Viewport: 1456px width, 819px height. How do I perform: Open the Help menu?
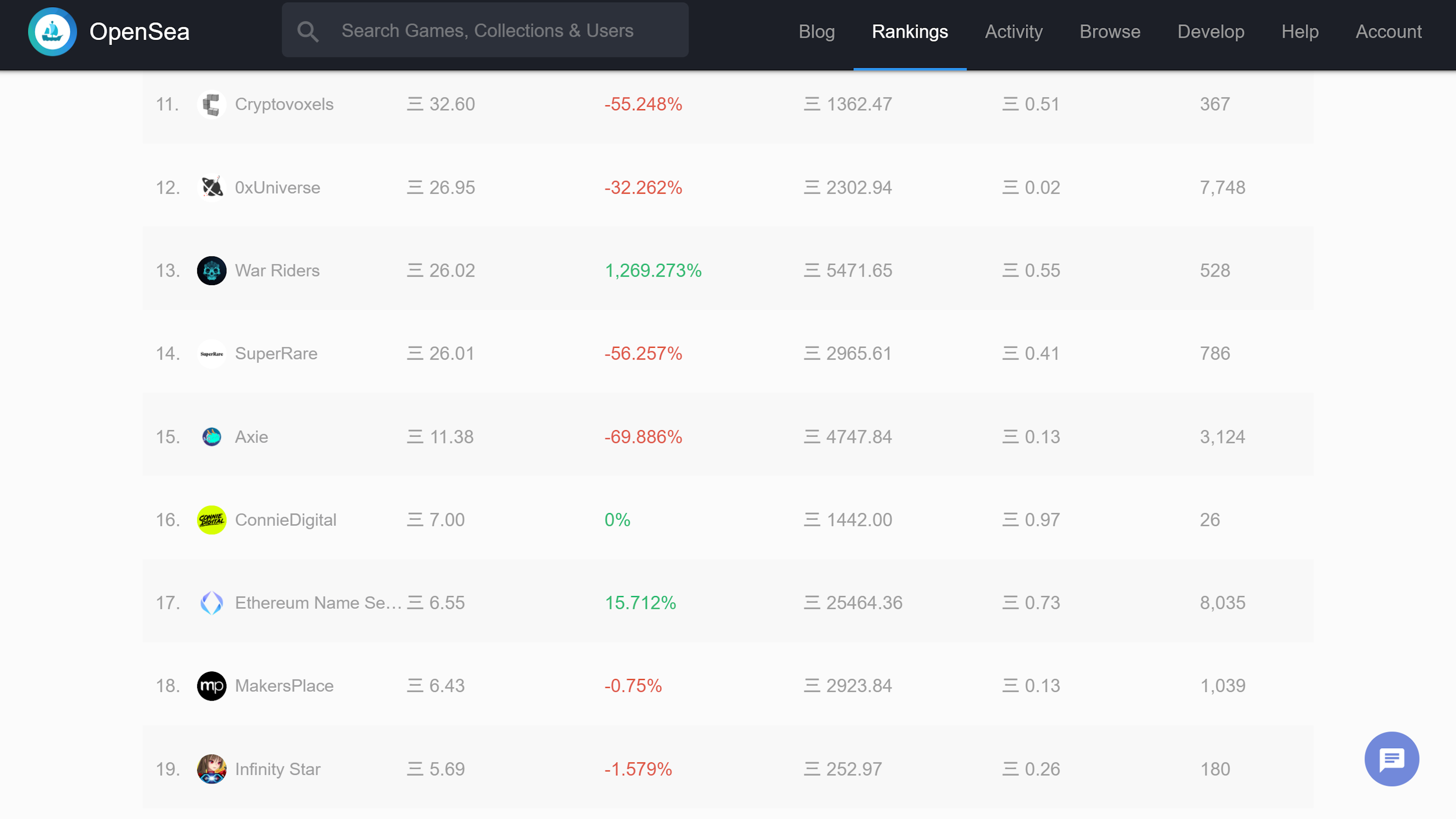(x=1300, y=32)
